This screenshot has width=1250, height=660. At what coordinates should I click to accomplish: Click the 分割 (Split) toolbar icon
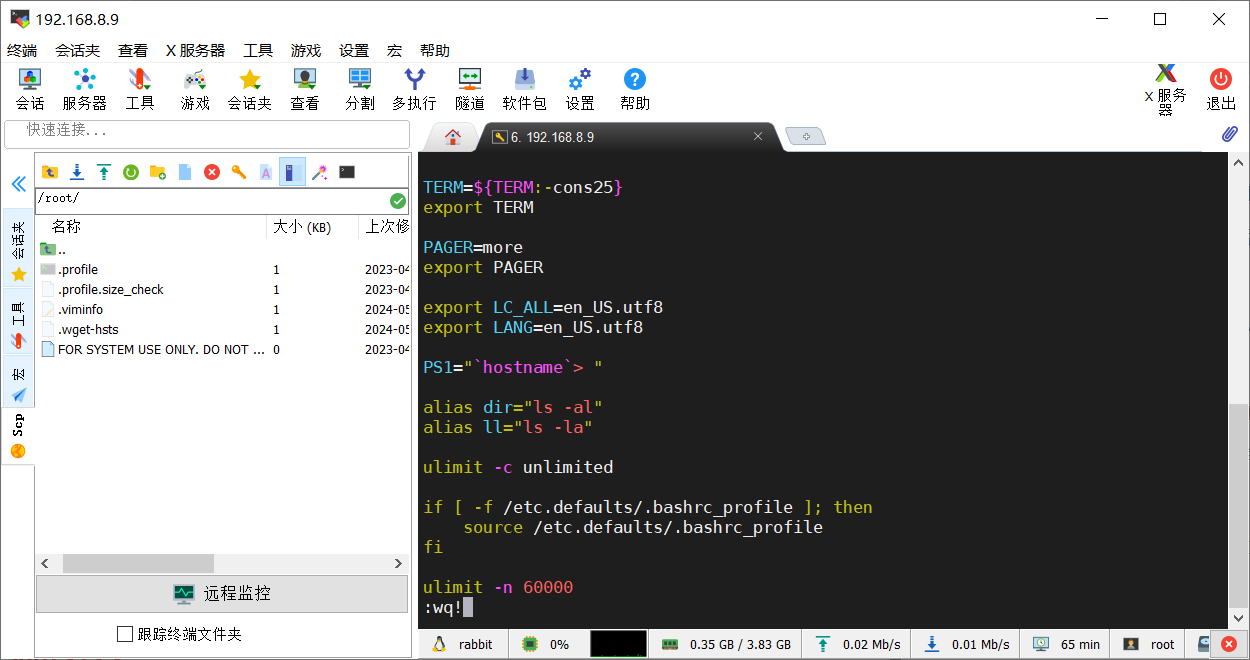click(359, 88)
